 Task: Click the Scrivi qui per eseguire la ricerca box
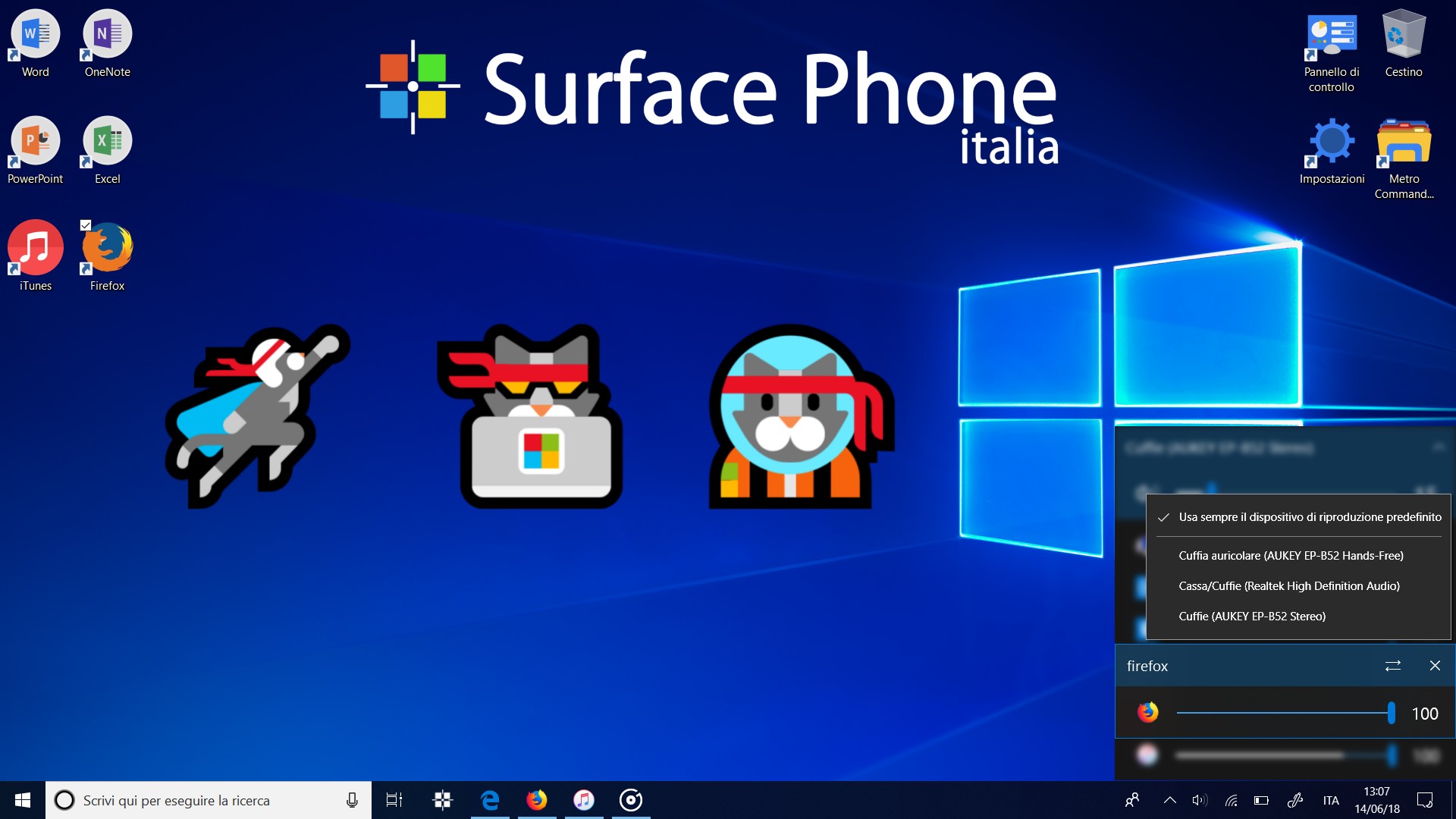pyautogui.click(x=209, y=800)
